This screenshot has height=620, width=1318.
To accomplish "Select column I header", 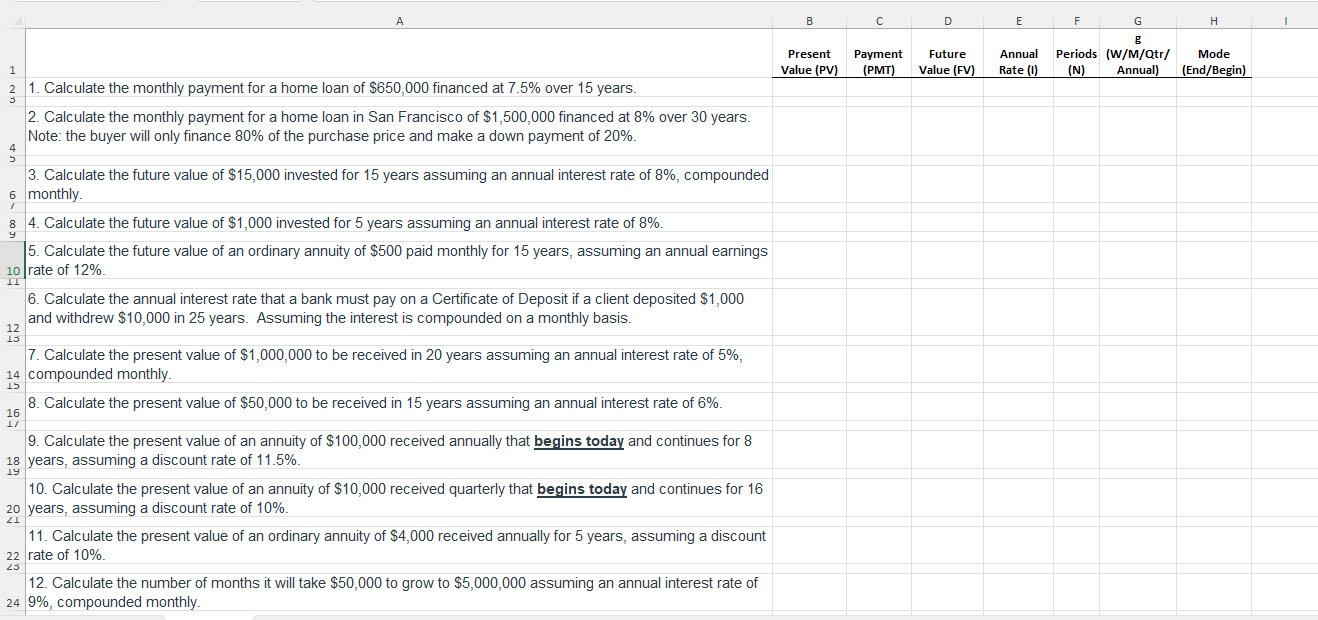I will pyautogui.click(x=1285, y=20).
